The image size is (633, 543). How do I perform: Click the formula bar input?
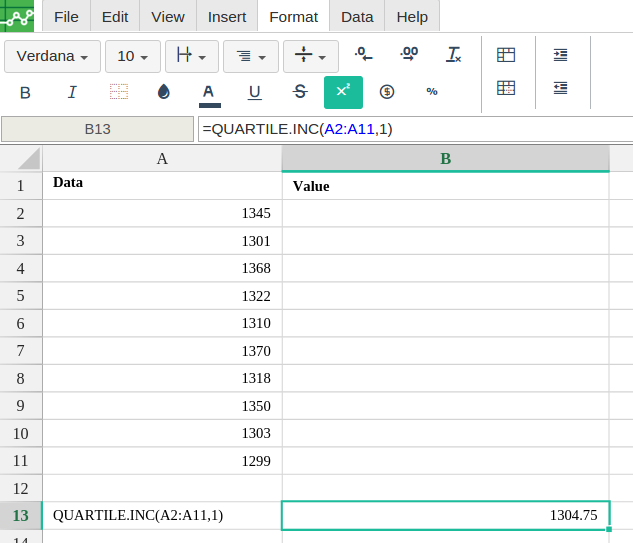click(415, 129)
